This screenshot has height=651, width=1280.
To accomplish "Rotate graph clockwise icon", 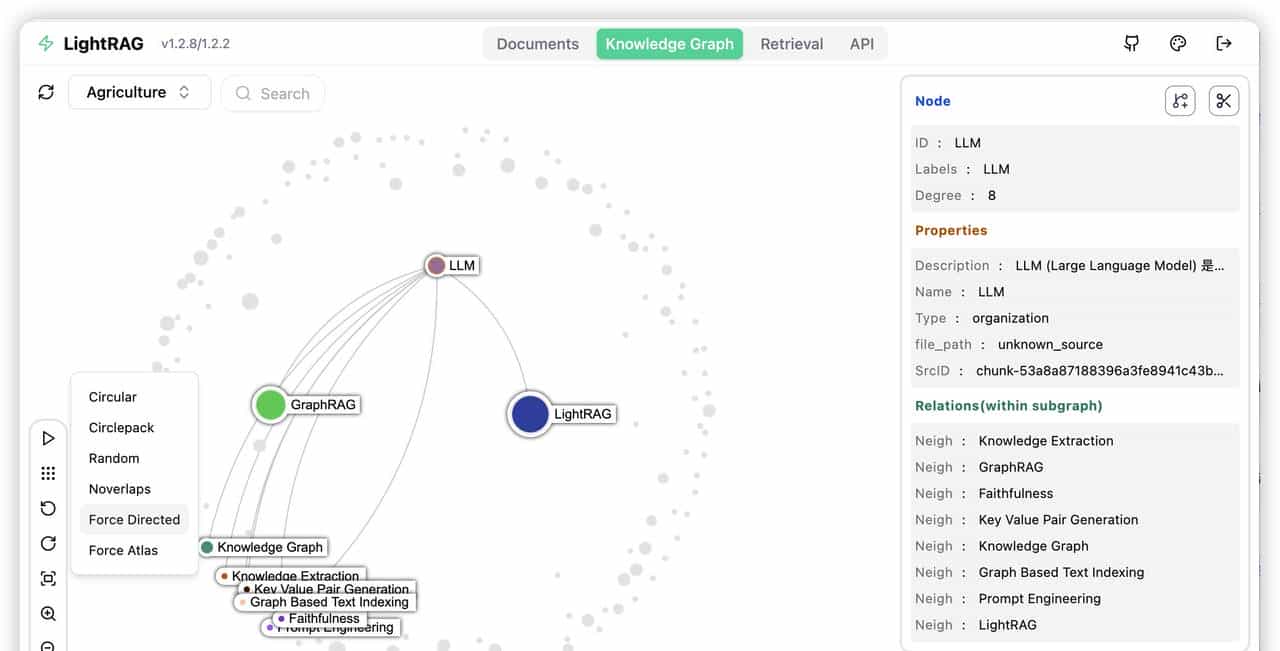I will pyautogui.click(x=48, y=543).
